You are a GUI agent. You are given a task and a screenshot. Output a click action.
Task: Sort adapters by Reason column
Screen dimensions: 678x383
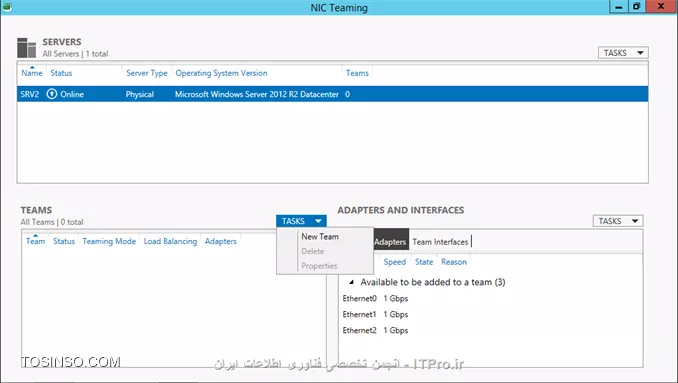coord(454,262)
